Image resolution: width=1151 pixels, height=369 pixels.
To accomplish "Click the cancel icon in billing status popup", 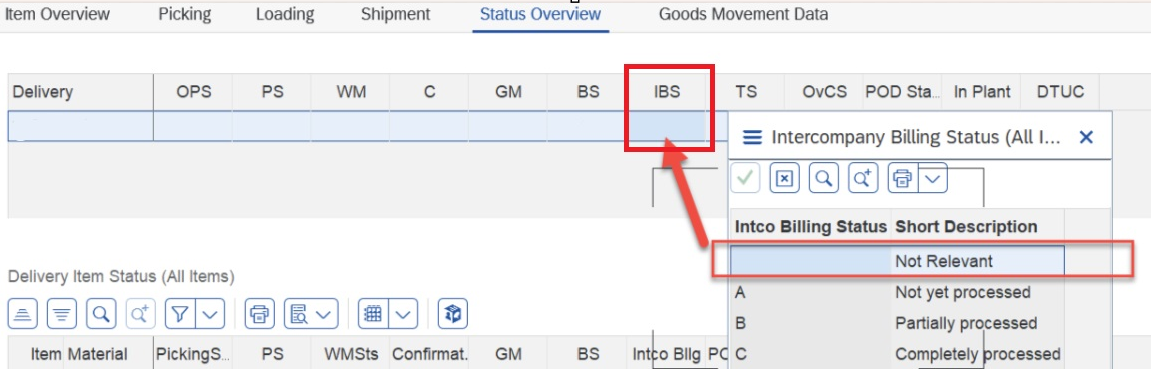I will tap(785, 178).
